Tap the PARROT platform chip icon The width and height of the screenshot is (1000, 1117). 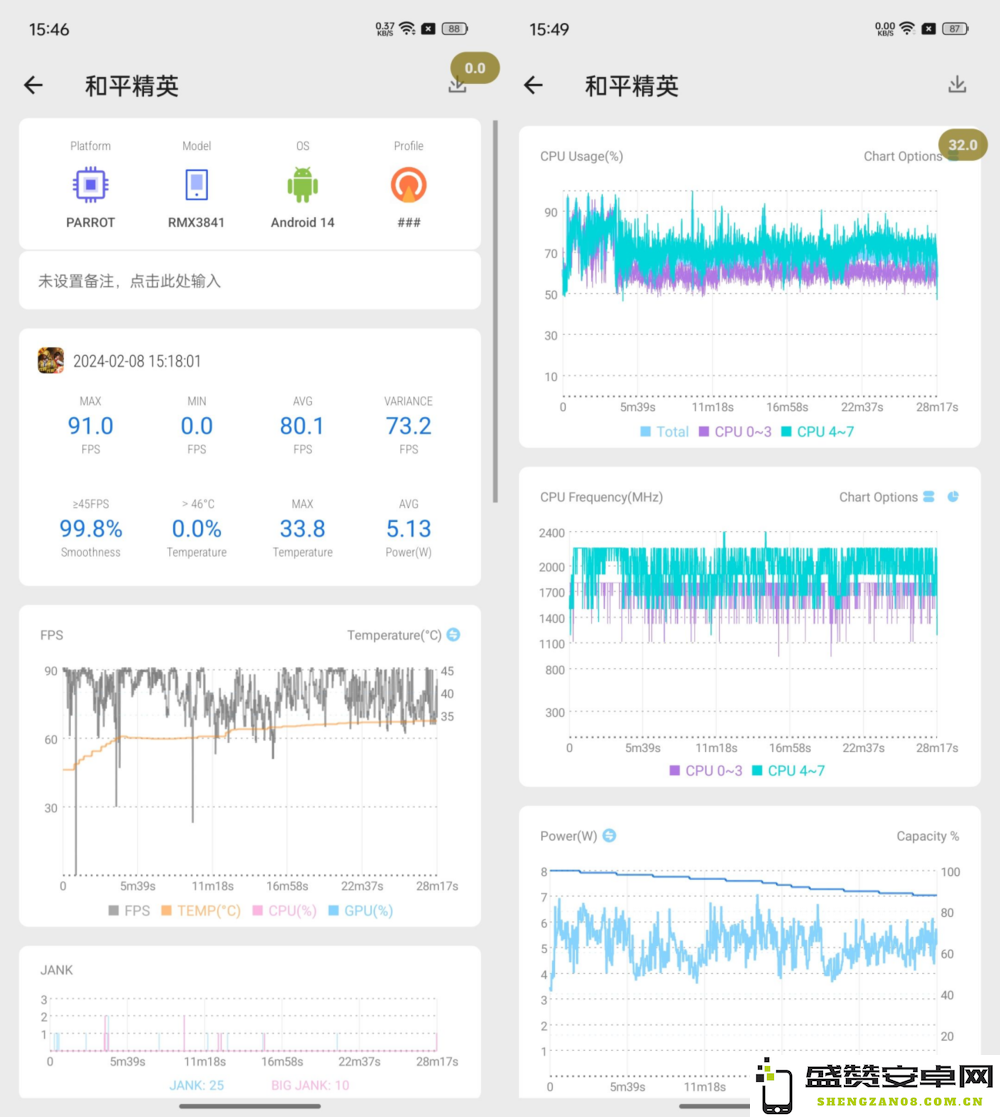tap(90, 185)
